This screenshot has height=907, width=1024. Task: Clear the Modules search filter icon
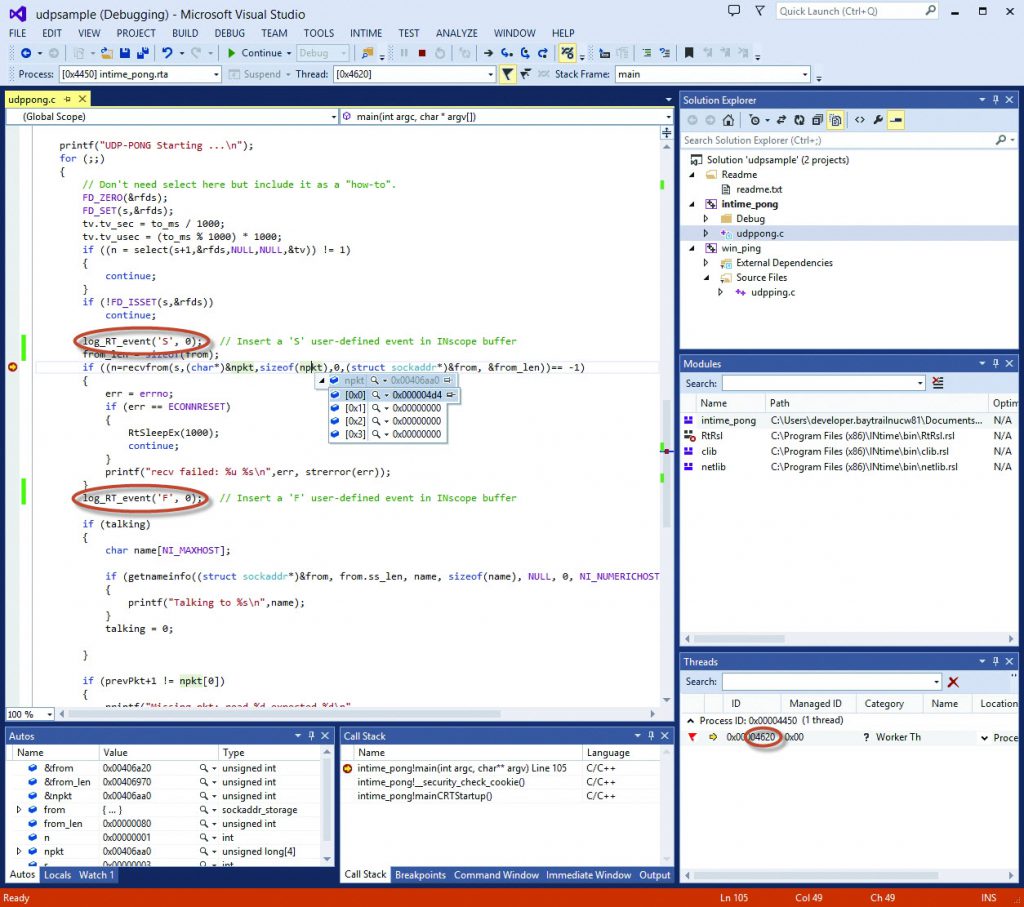click(x=938, y=383)
